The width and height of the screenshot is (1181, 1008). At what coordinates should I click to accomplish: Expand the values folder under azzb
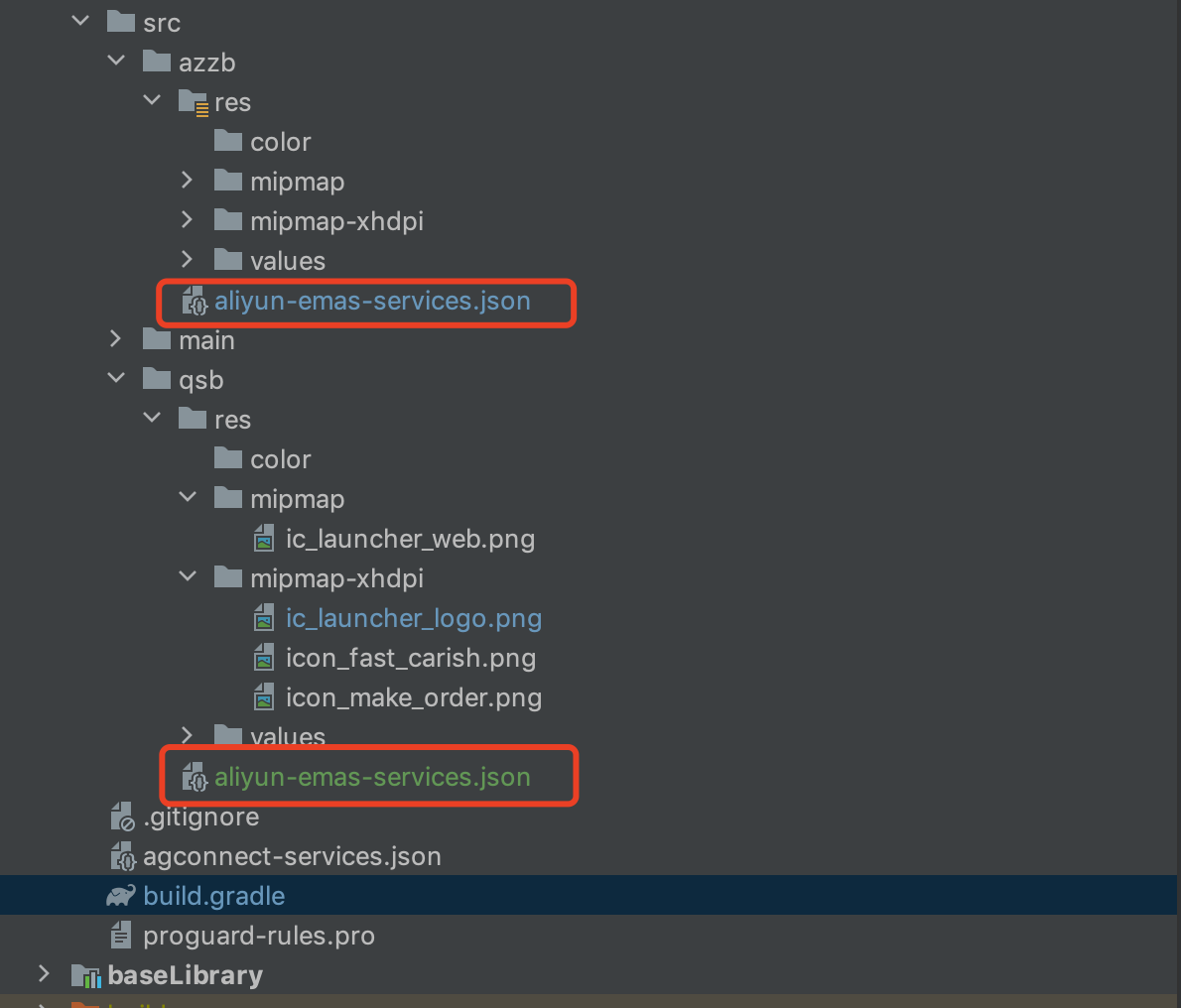[x=187, y=260]
